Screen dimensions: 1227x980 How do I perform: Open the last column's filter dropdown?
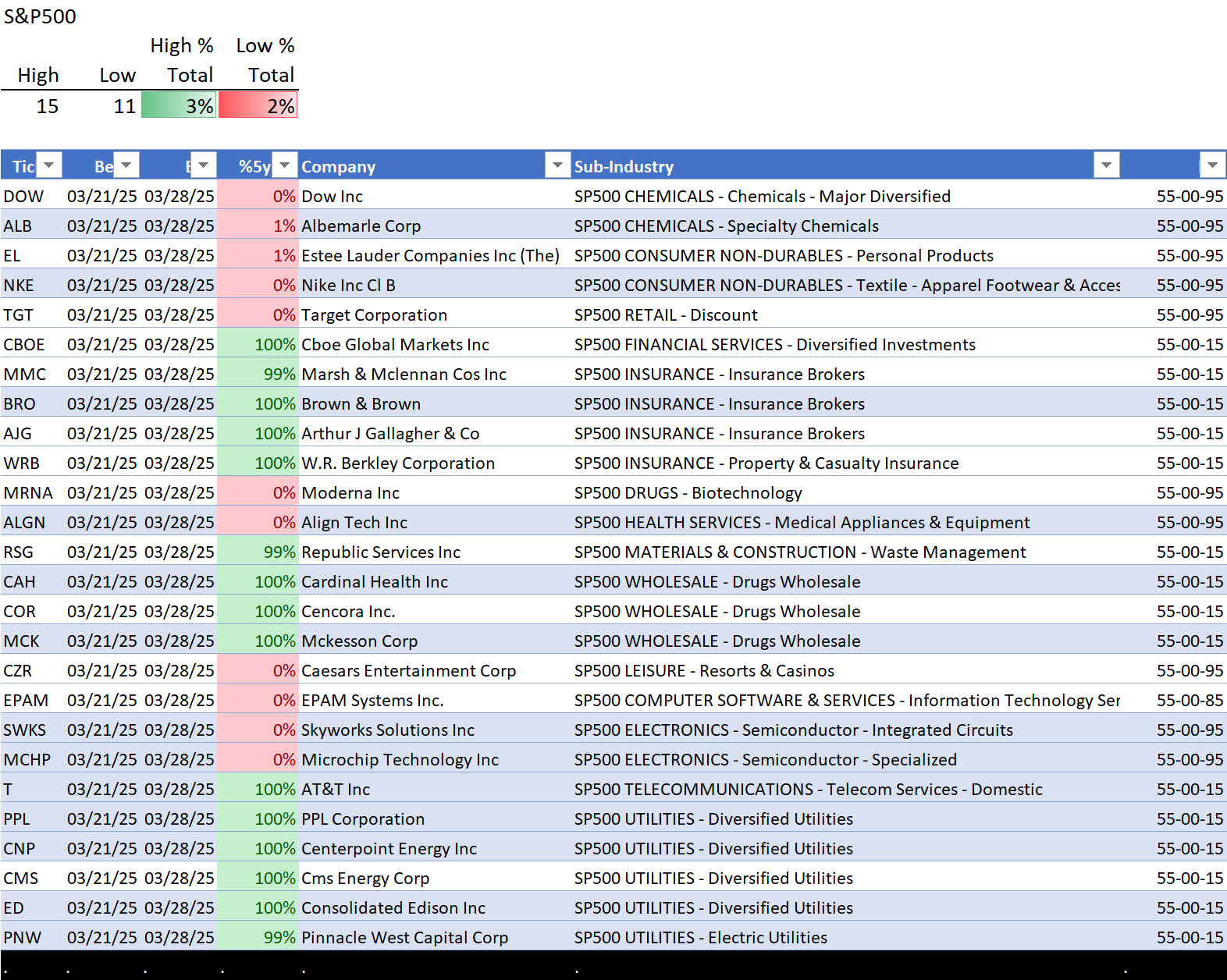click(1212, 165)
